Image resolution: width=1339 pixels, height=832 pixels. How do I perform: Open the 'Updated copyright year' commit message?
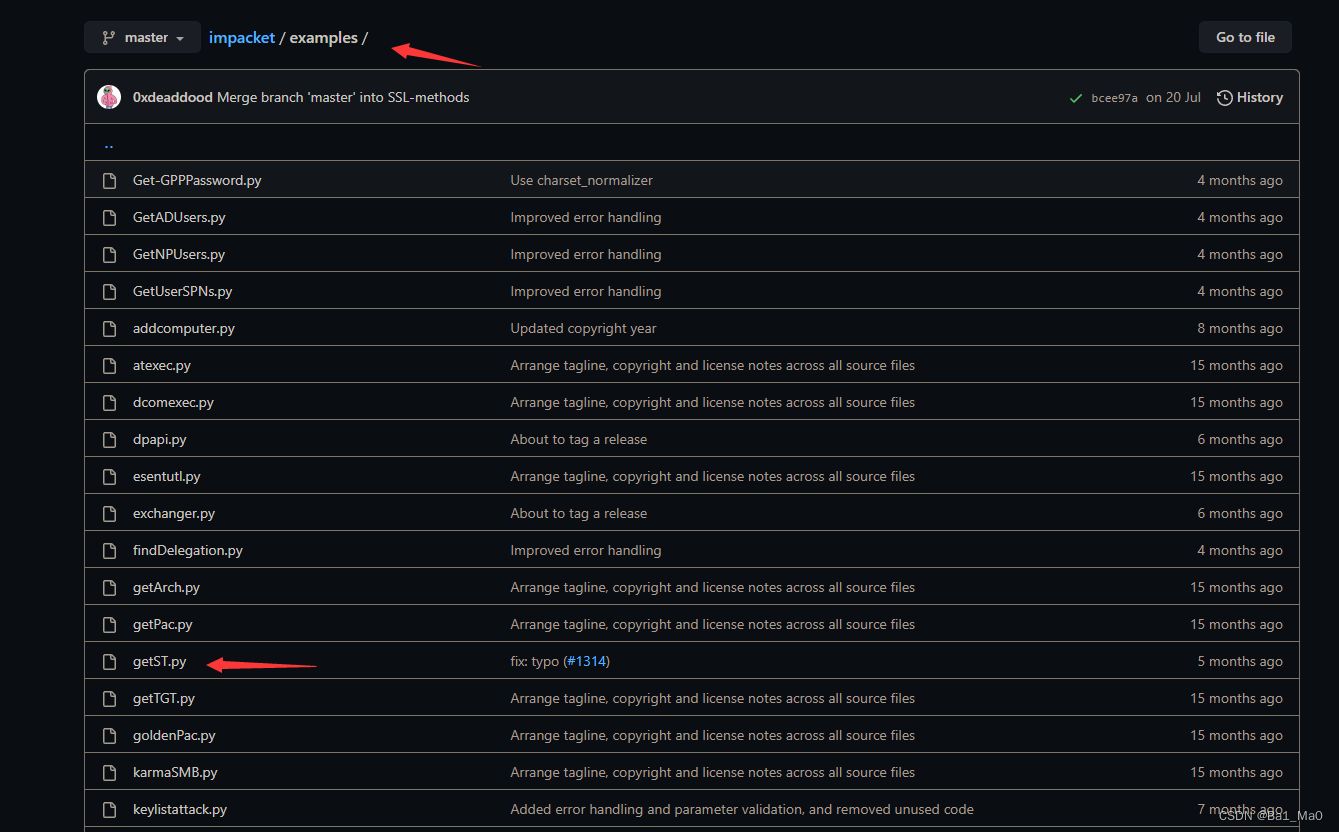pos(584,328)
